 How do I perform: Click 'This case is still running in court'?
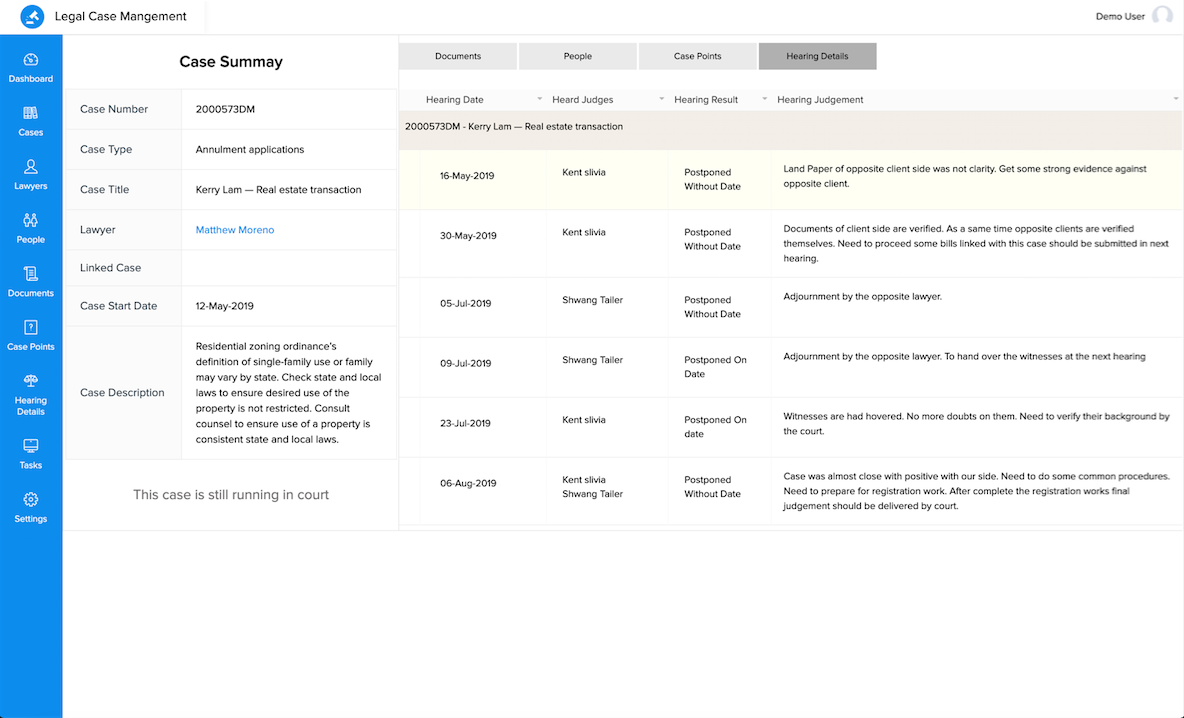pyautogui.click(x=231, y=495)
